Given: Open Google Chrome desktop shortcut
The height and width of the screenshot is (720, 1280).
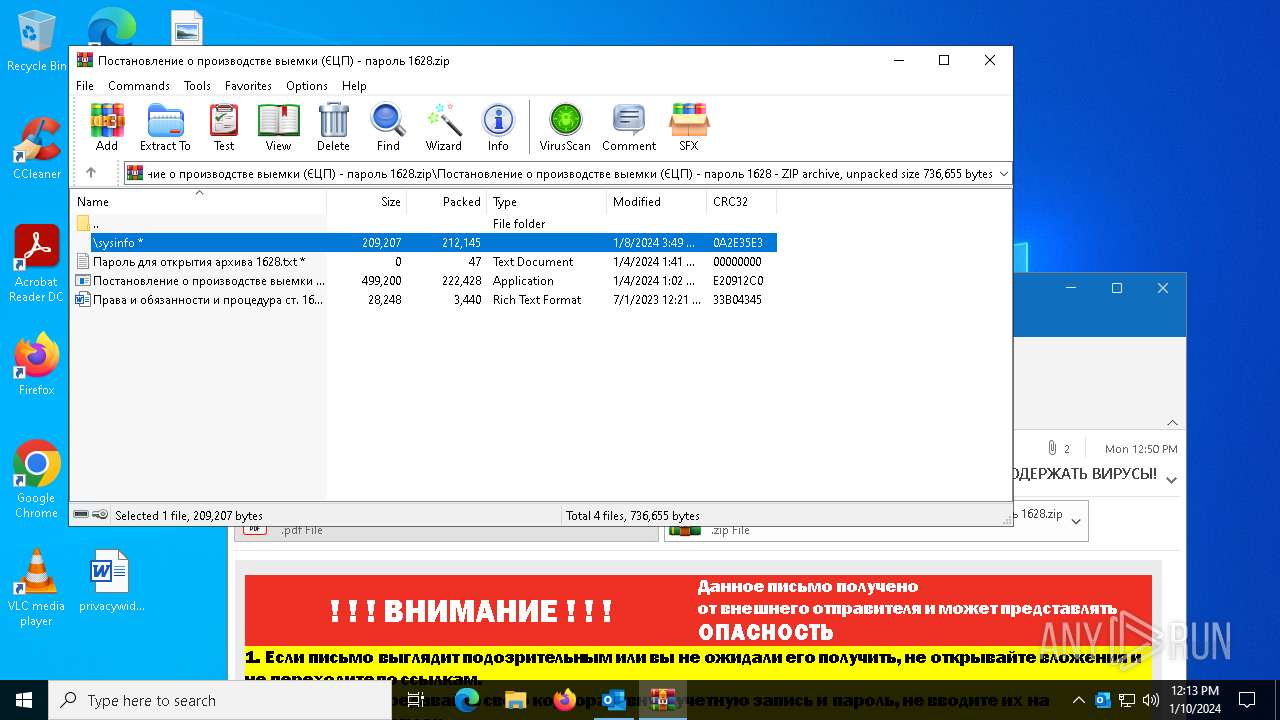Looking at the screenshot, I should point(36,480).
